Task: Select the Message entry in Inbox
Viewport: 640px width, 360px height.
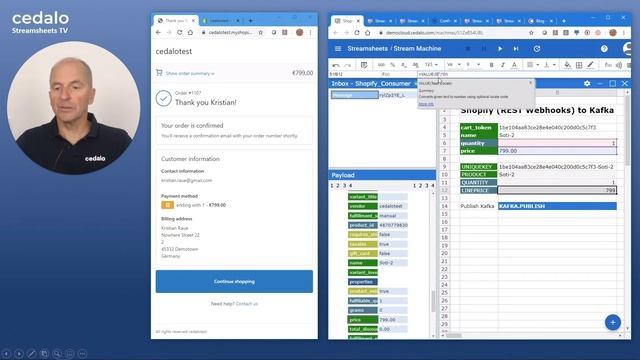Action: [x=354, y=95]
